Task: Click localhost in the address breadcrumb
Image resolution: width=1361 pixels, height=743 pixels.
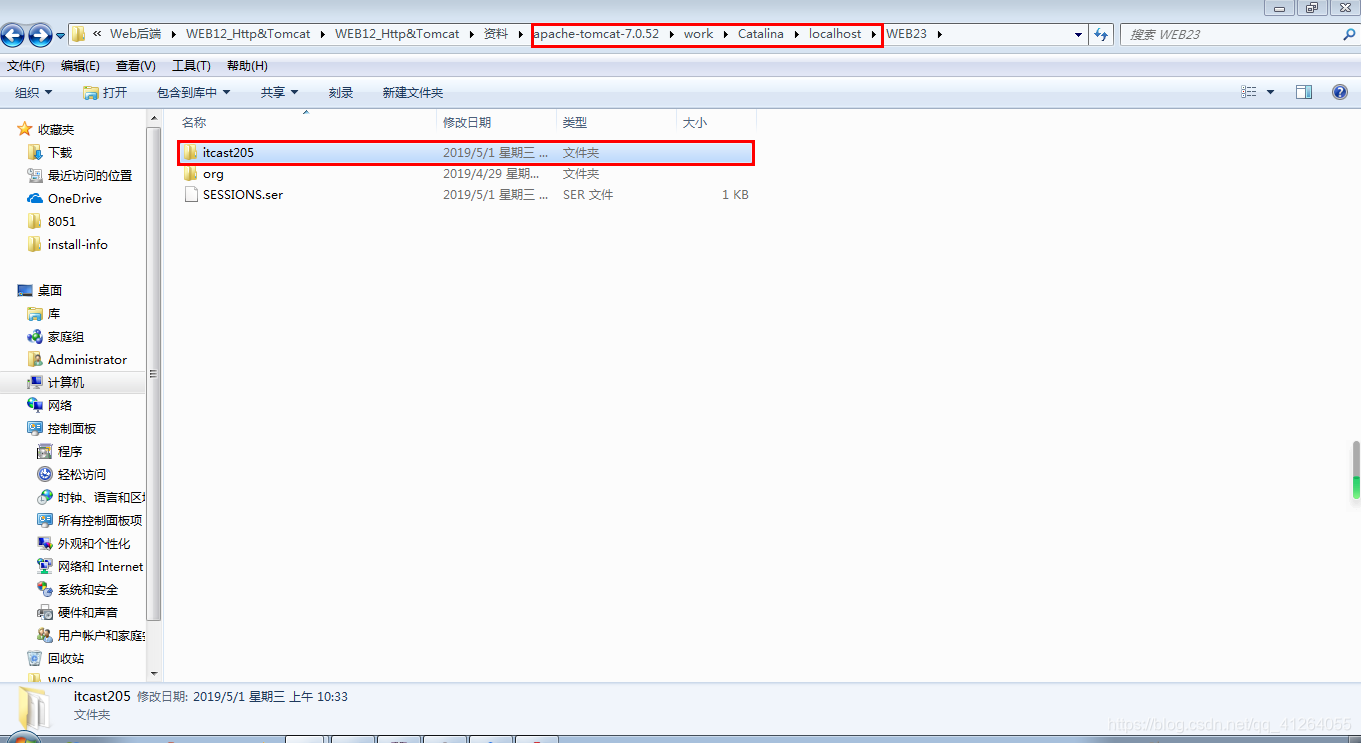Action: click(835, 34)
